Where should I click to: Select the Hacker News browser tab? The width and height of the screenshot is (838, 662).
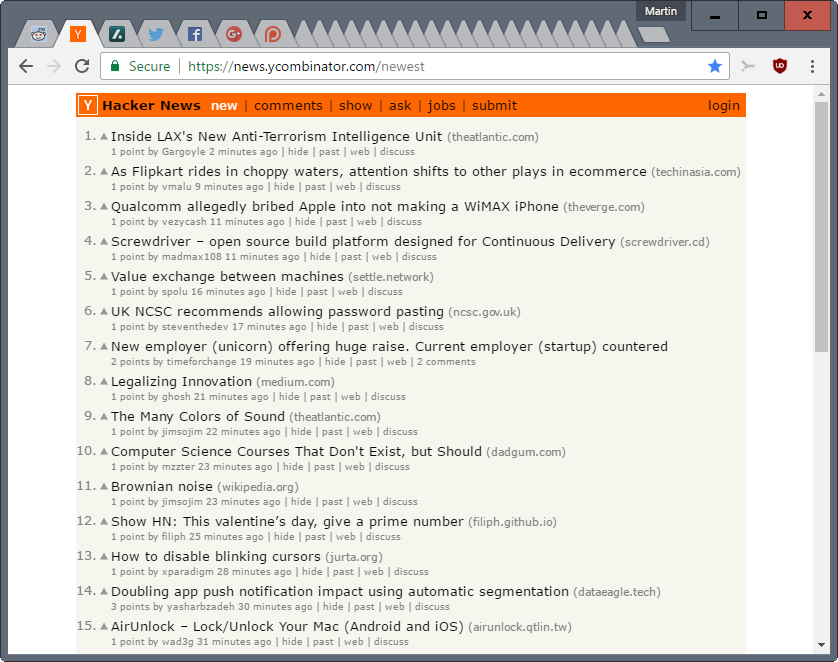click(78, 35)
